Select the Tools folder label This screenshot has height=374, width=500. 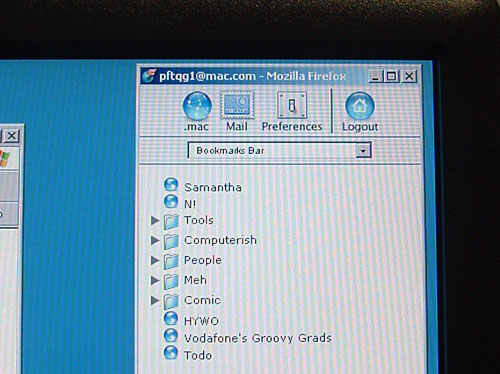point(199,220)
